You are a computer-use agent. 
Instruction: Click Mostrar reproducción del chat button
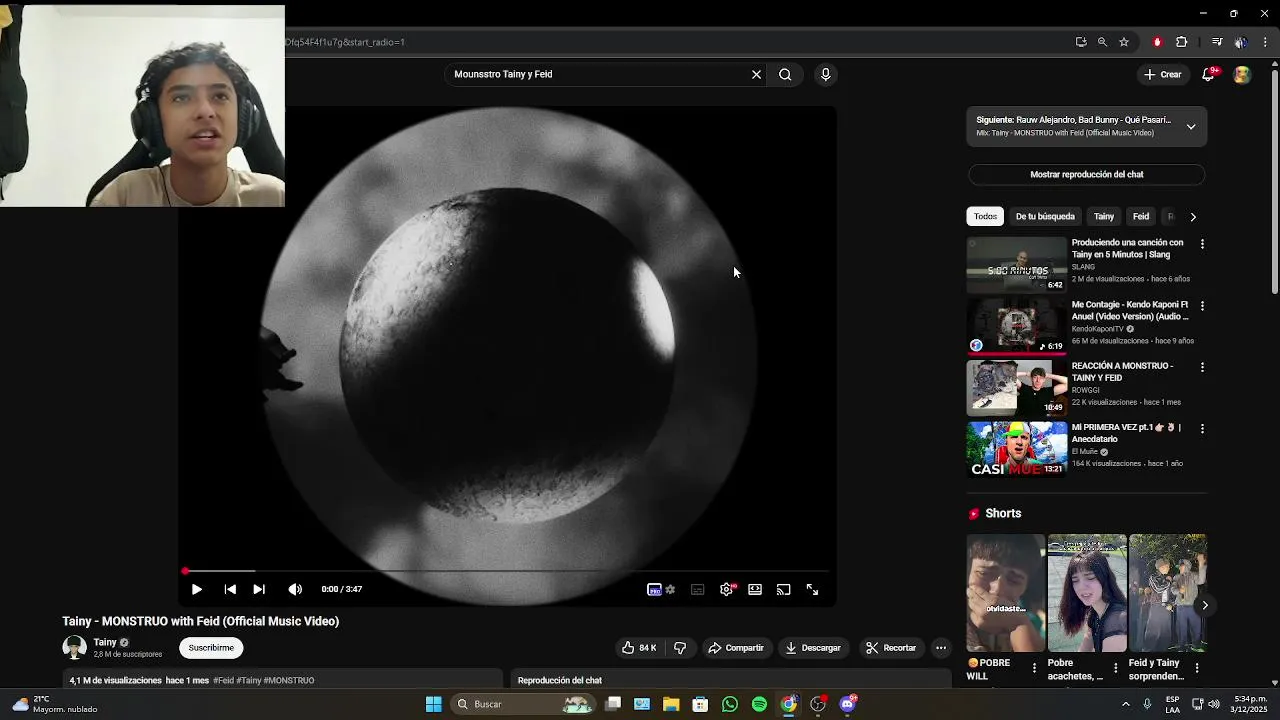pyautogui.click(x=1087, y=174)
